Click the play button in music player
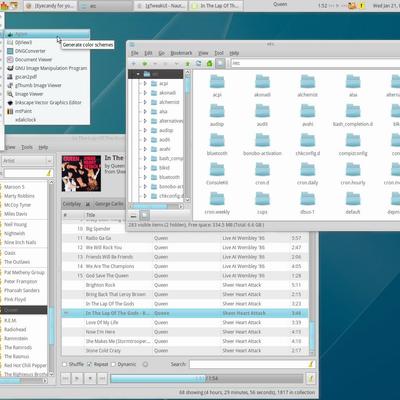This screenshot has height=400, width=400. coord(77,378)
